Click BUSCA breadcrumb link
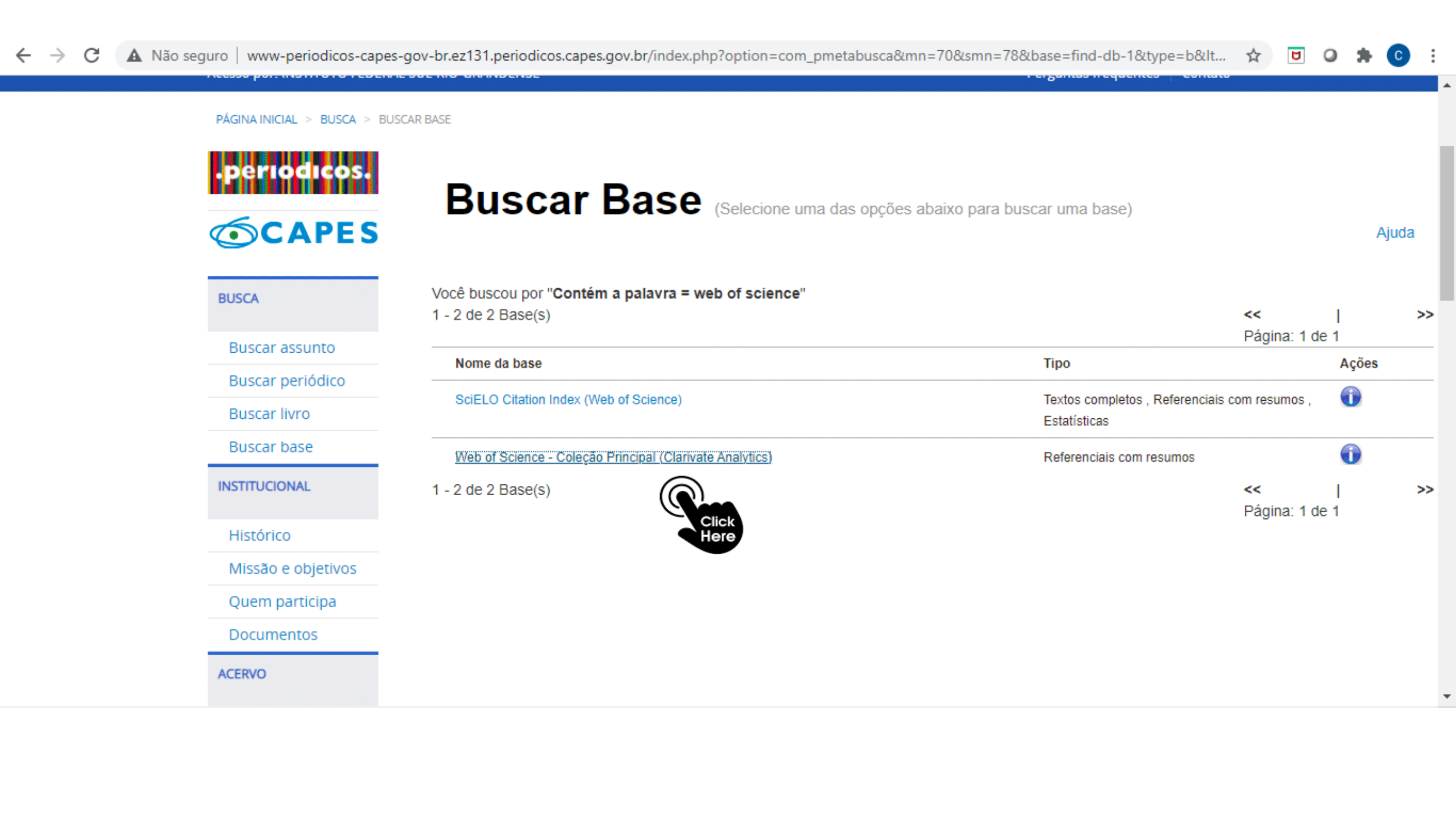Viewport: 1456px width, 819px height. [x=337, y=119]
